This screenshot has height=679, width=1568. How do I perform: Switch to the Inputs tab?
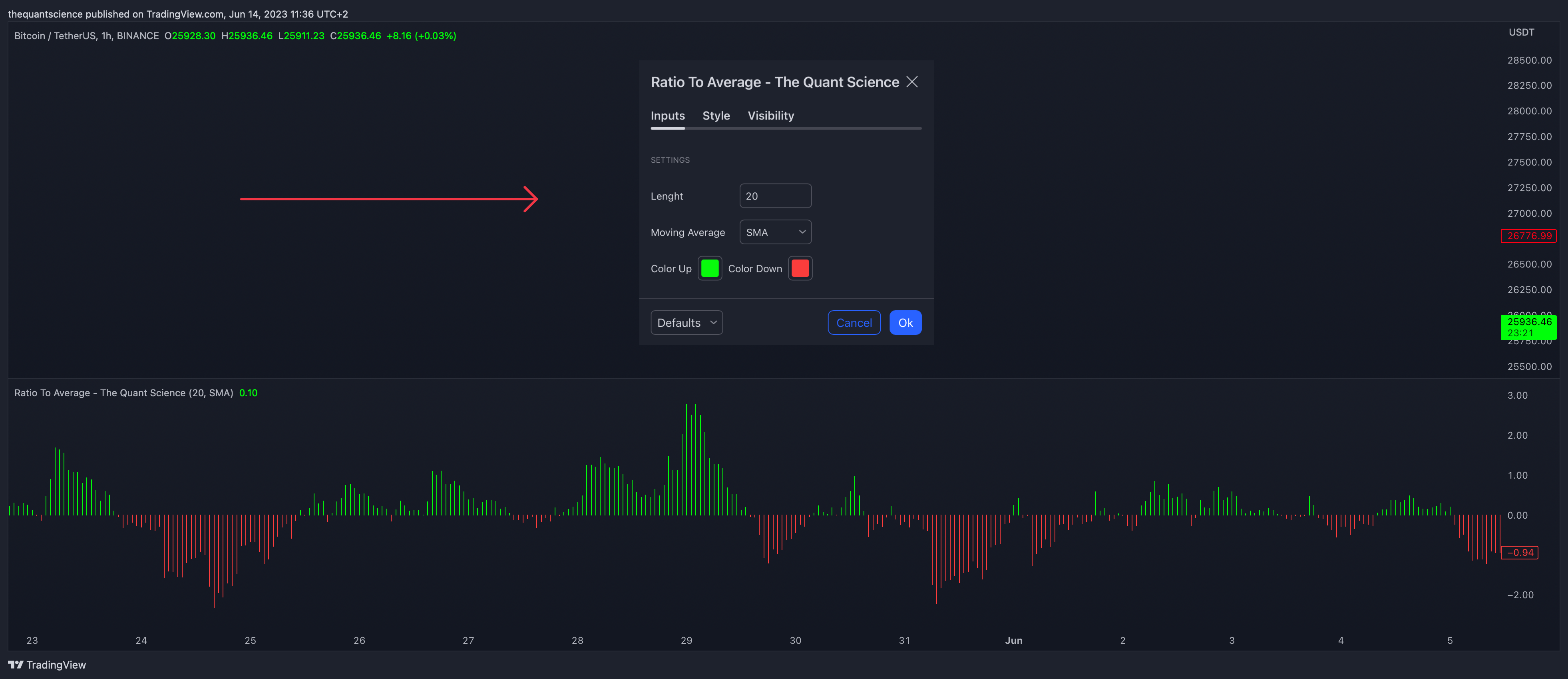[x=668, y=115]
